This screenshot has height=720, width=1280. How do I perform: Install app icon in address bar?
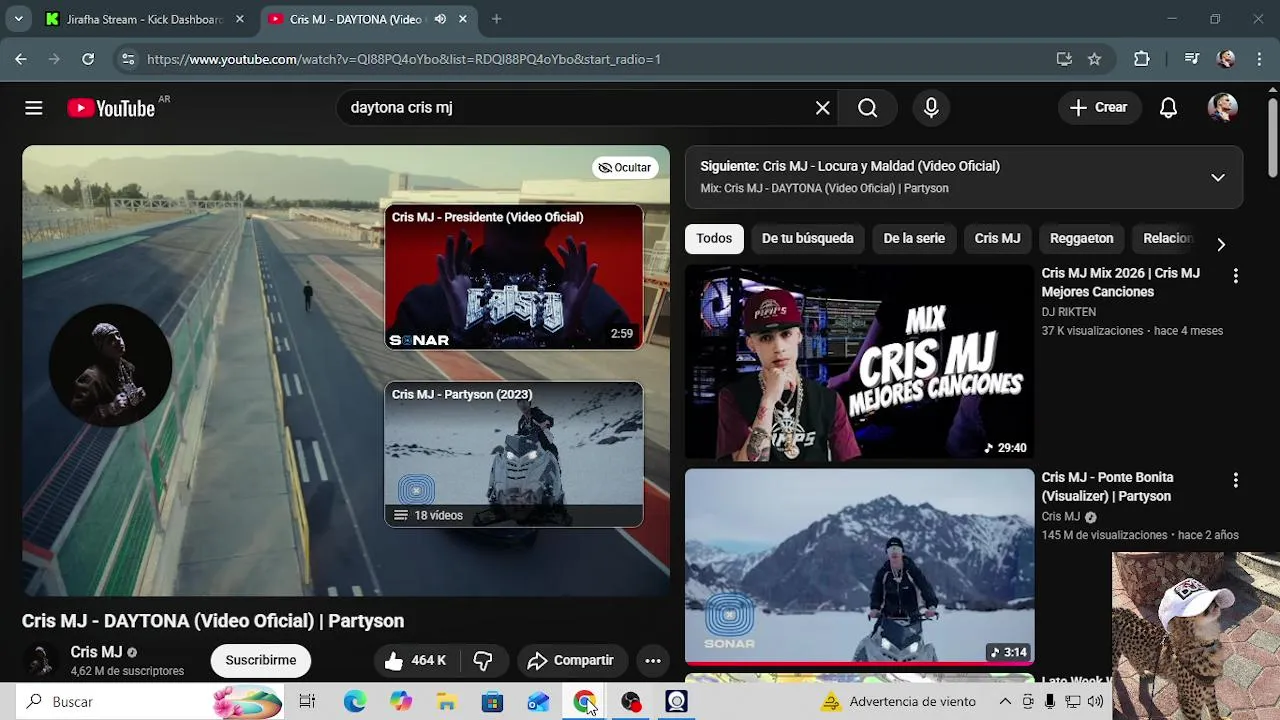[x=1064, y=59]
